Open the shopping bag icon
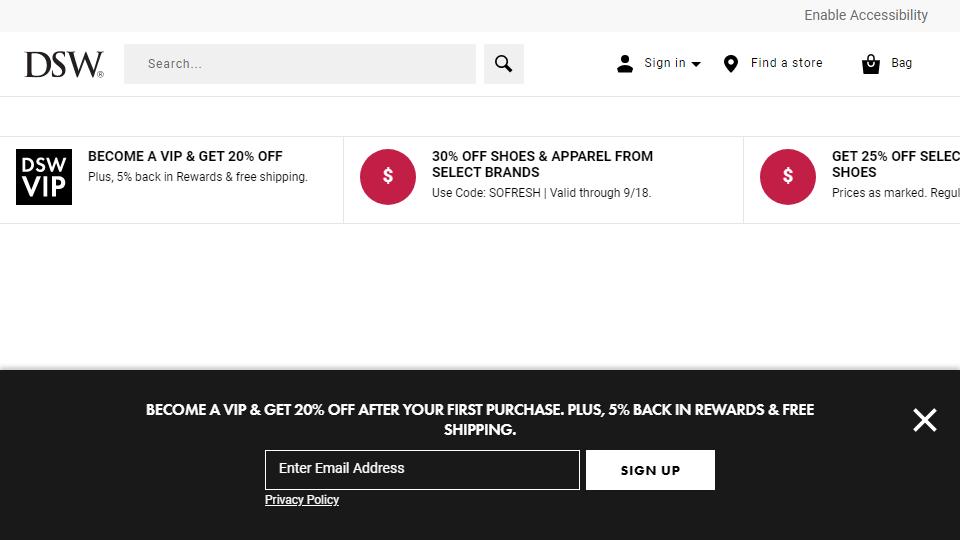 coord(871,64)
